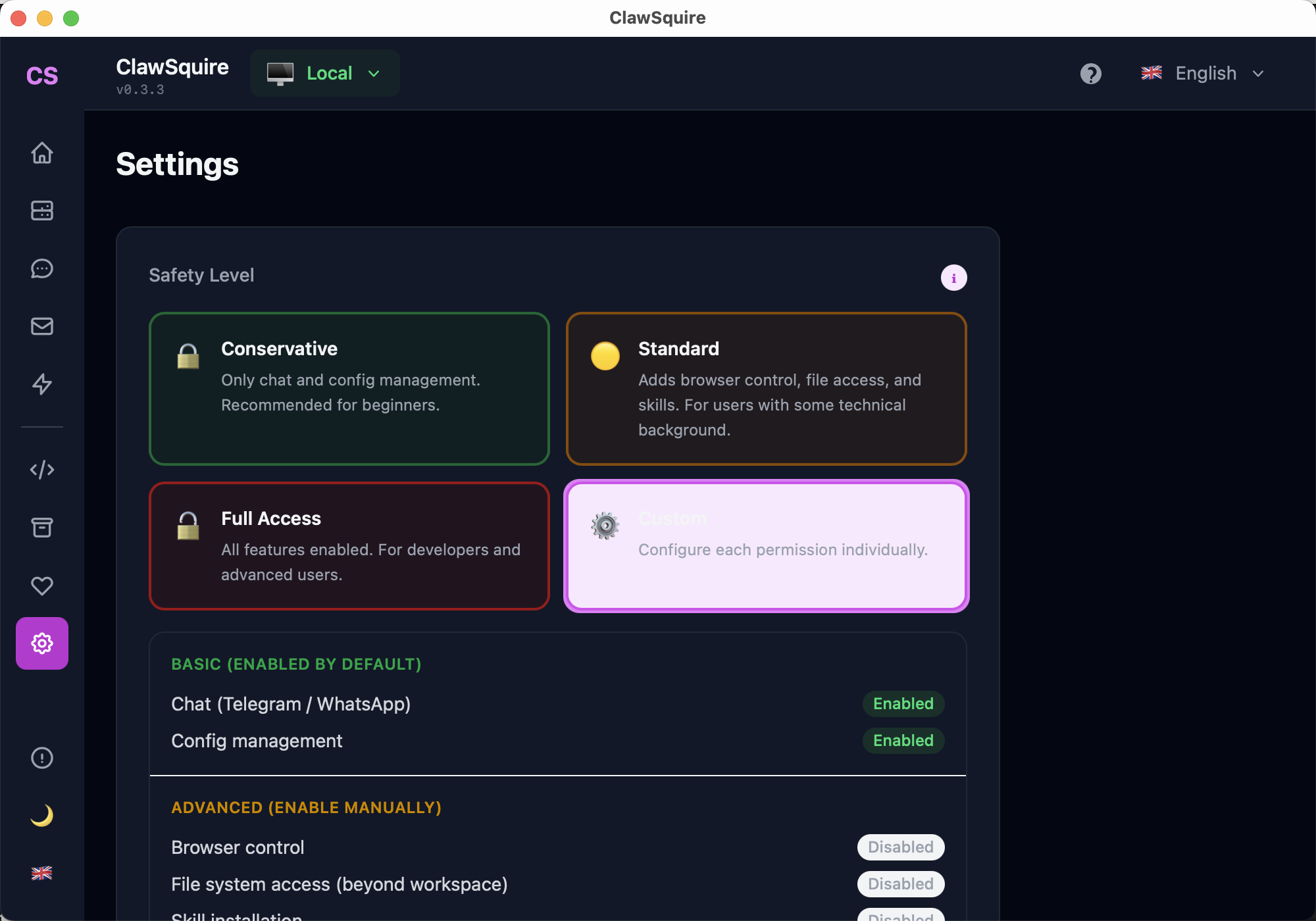This screenshot has width=1316, height=921.
Task: Open the archive section in the sidebar
Action: pyautogui.click(x=41, y=528)
